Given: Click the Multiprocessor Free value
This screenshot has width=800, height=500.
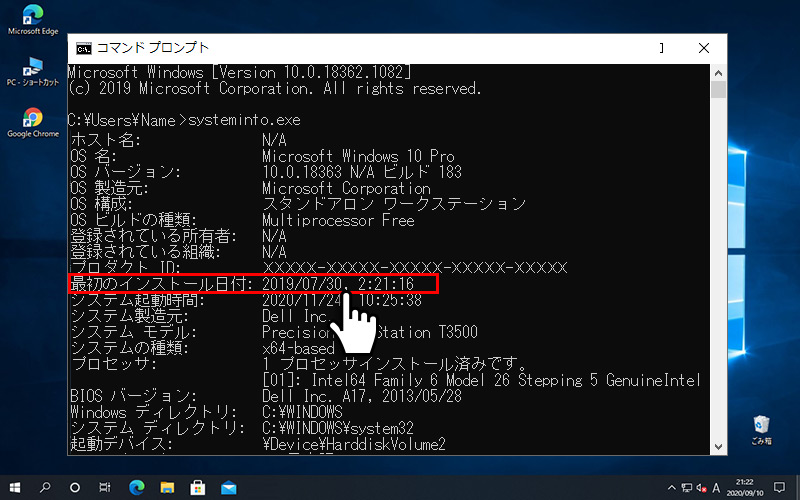Looking at the screenshot, I should click(x=338, y=220).
